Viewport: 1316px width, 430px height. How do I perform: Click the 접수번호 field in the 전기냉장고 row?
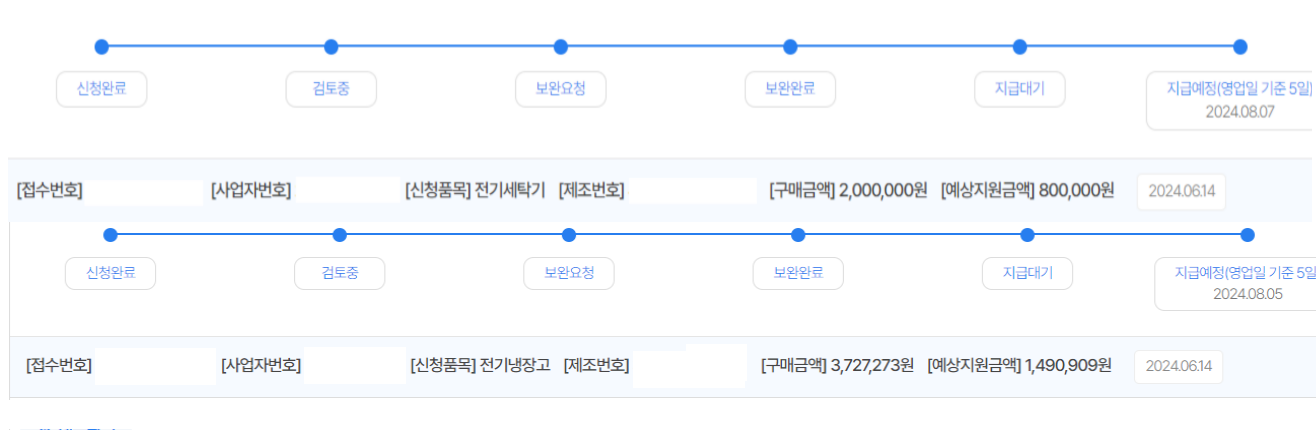[x=155, y=366]
